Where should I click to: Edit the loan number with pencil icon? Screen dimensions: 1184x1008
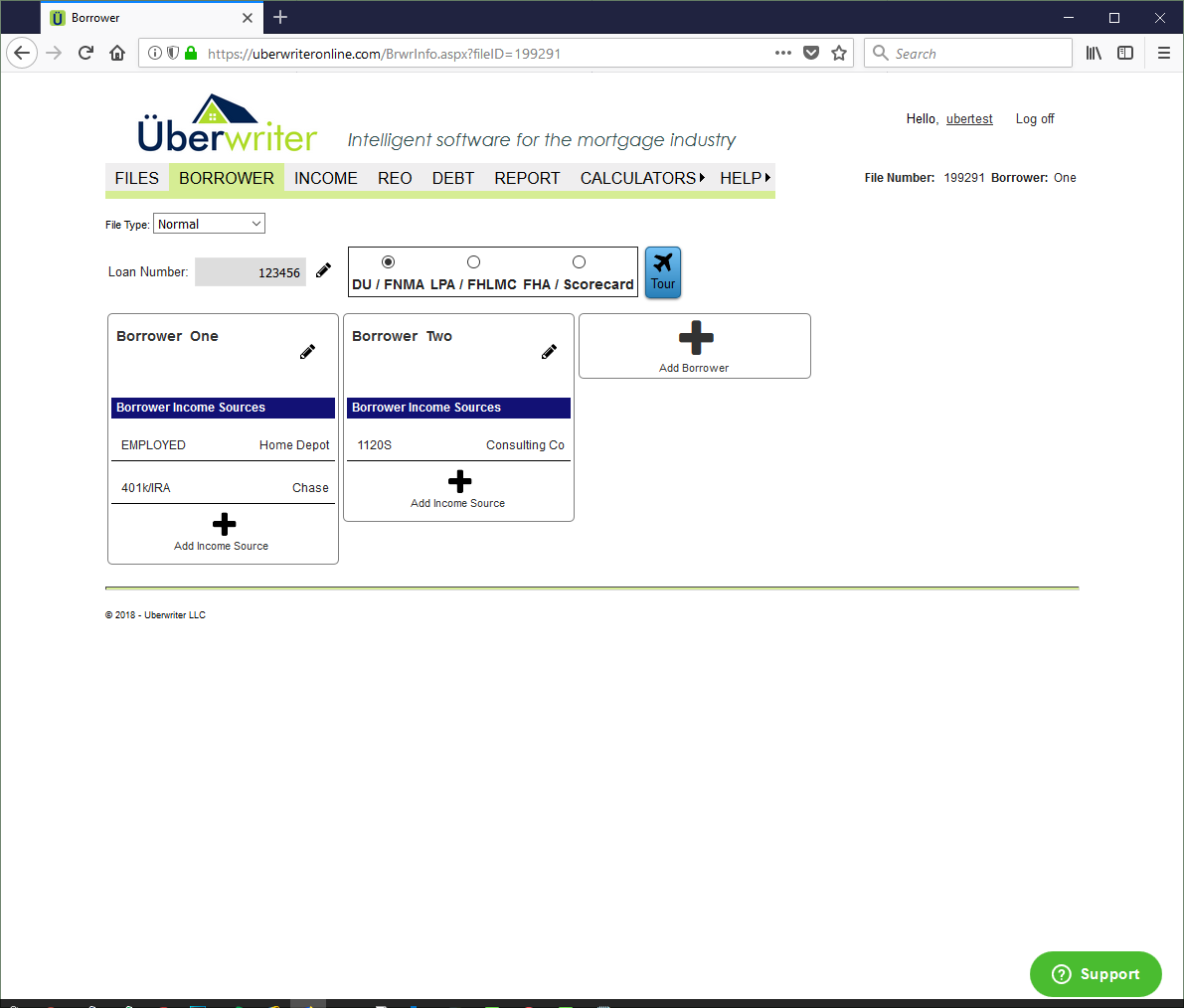click(x=323, y=270)
